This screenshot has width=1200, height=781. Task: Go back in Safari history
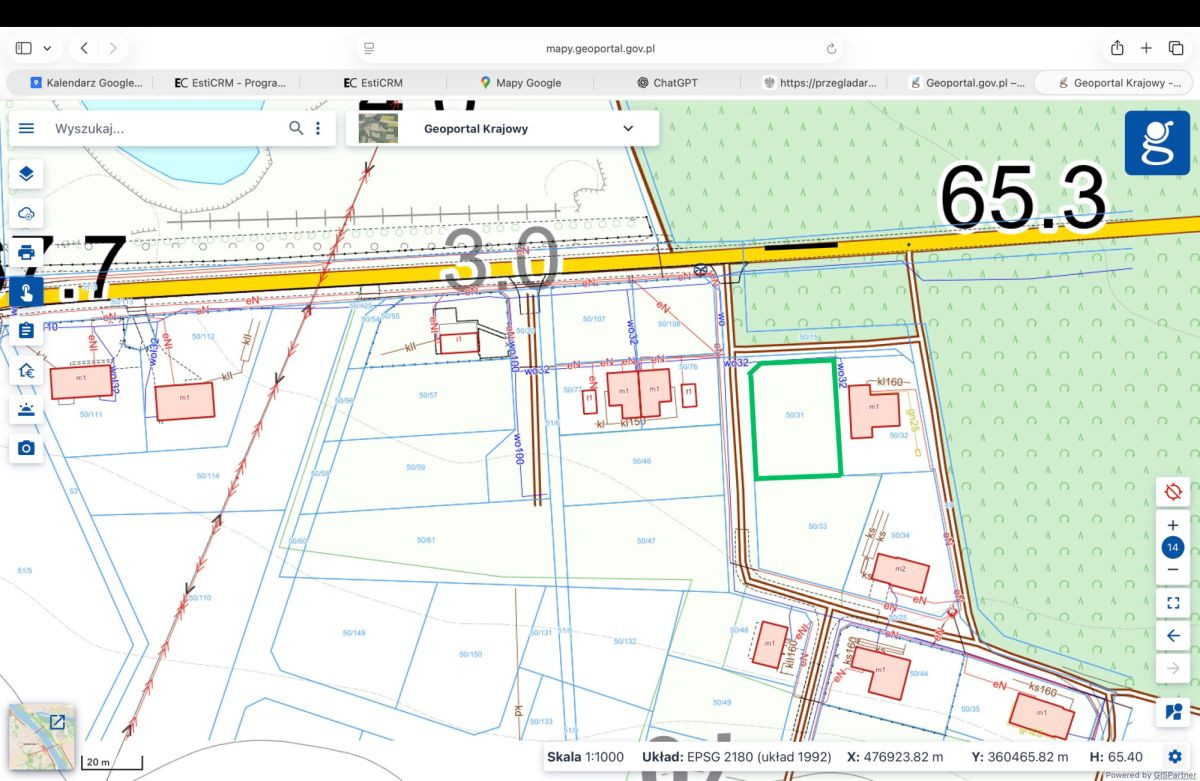pos(84,48)
